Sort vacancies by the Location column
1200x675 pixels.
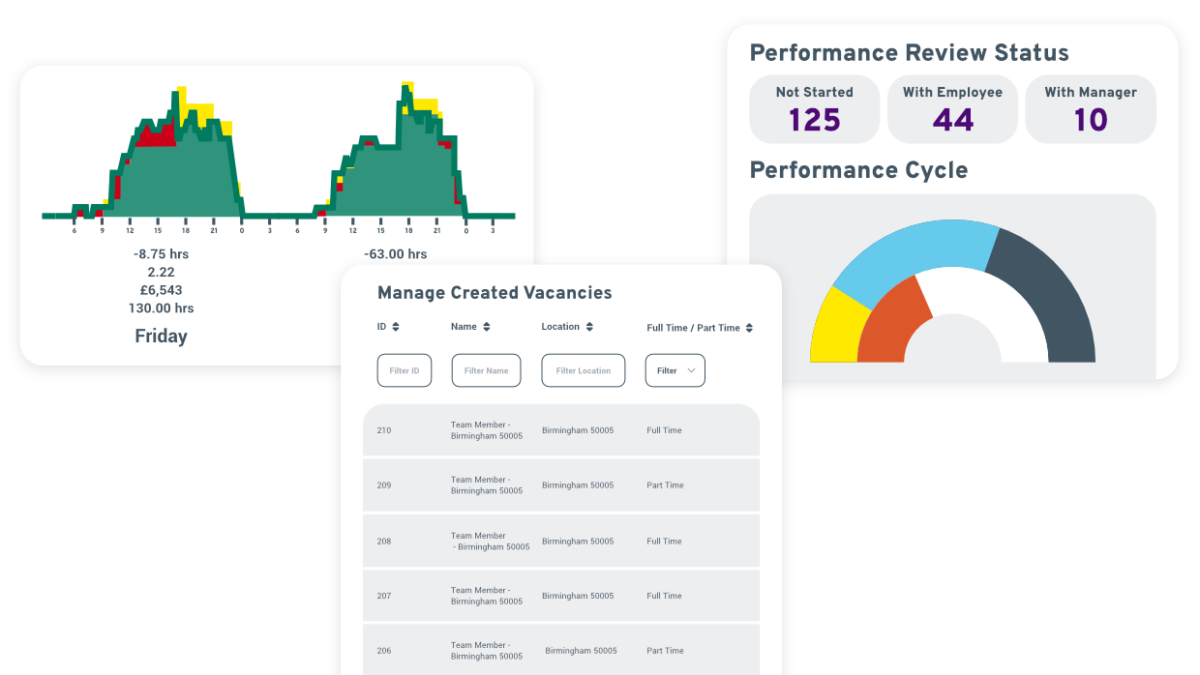(589, 326)
